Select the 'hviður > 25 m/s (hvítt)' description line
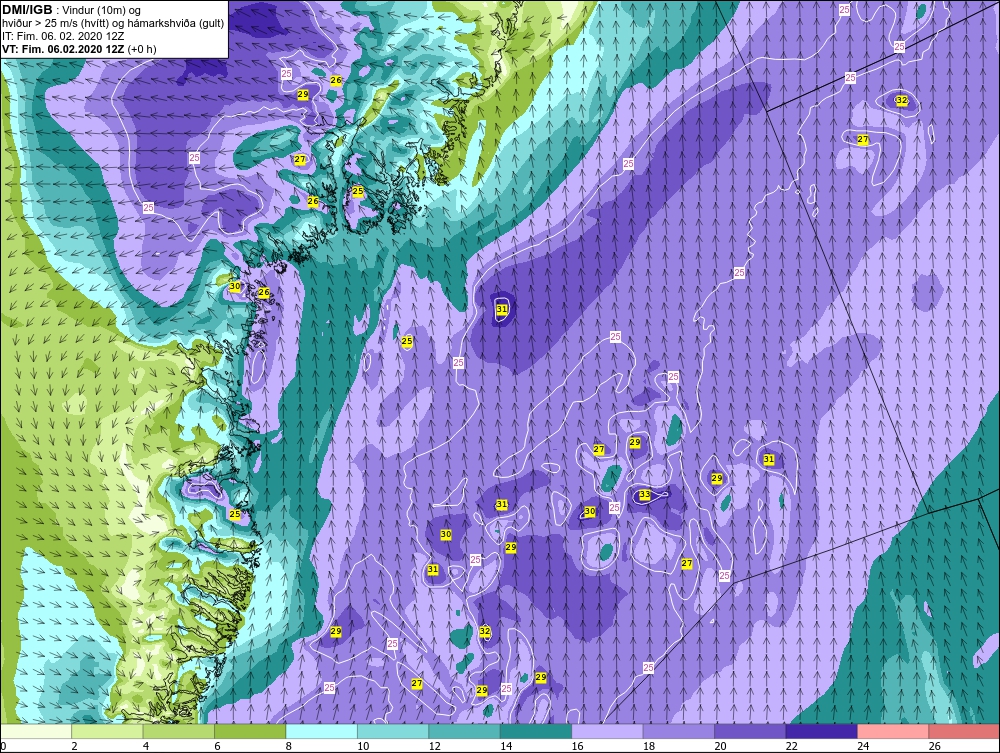1000x753 pixels. pos(113,24)
